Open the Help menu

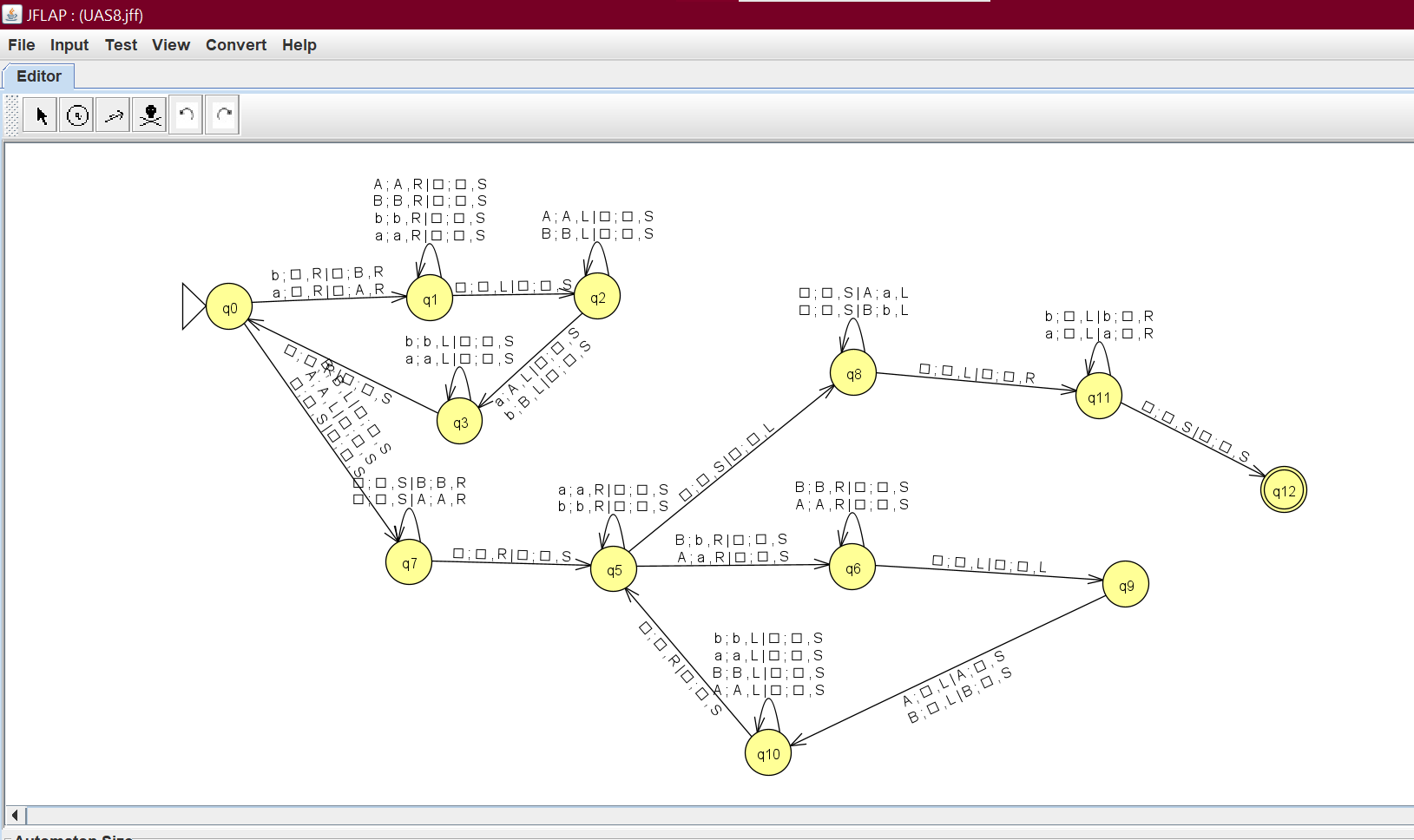[x=299, y=45]
